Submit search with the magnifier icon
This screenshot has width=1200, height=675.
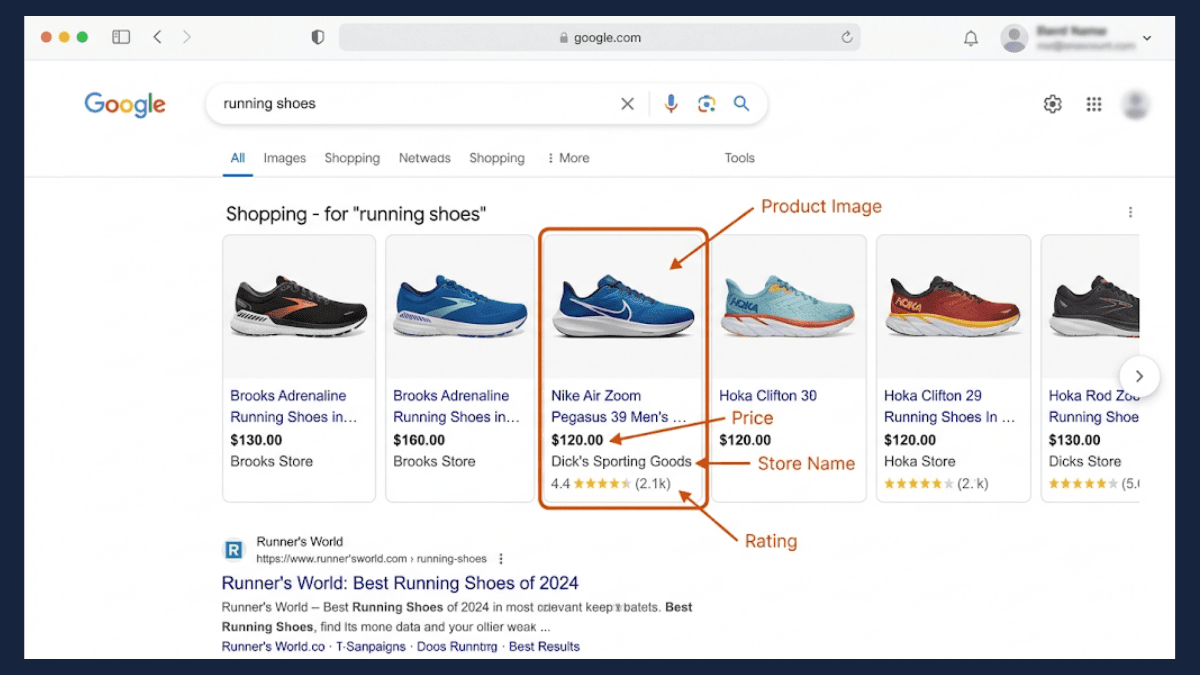click(x=741, y=103)
